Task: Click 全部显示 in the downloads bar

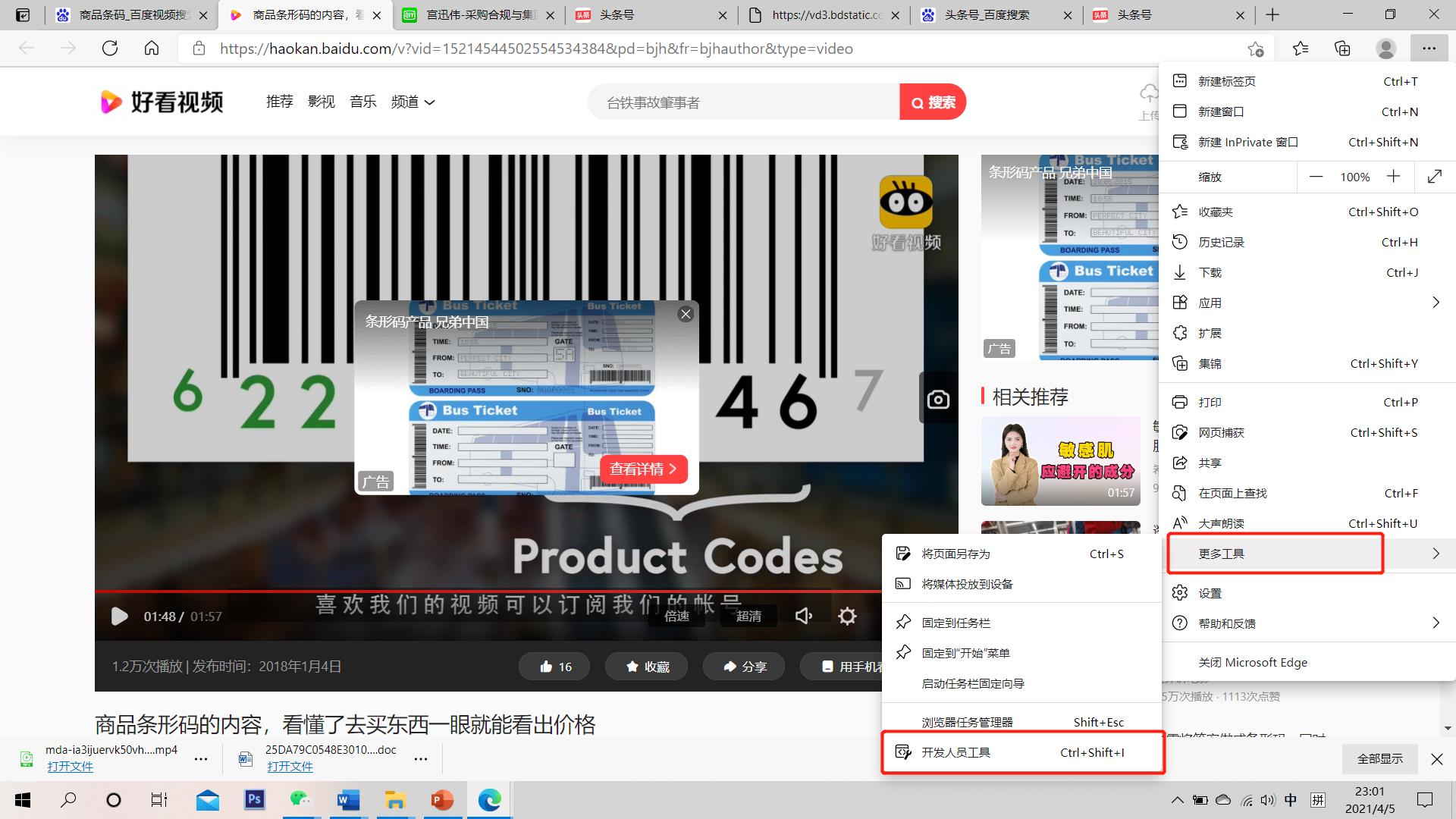Action: tap(1379, 758)
